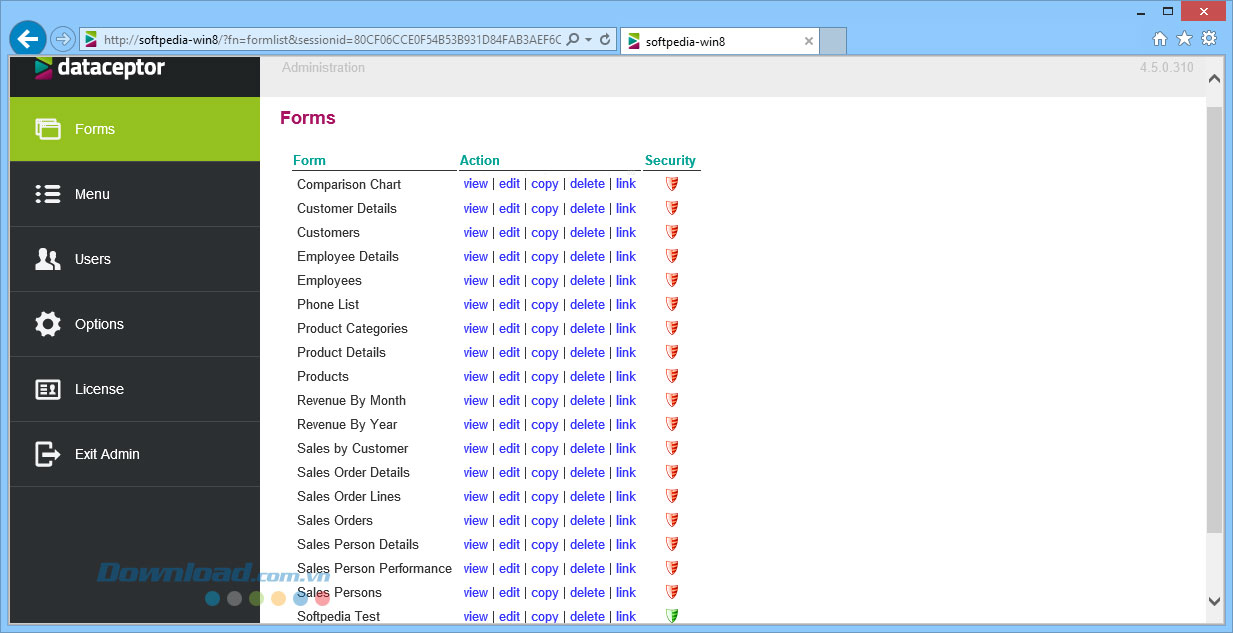This screenshot has height=633, width=1233.
Task: Click the browser back arrow button
Action: coord(27,39)
